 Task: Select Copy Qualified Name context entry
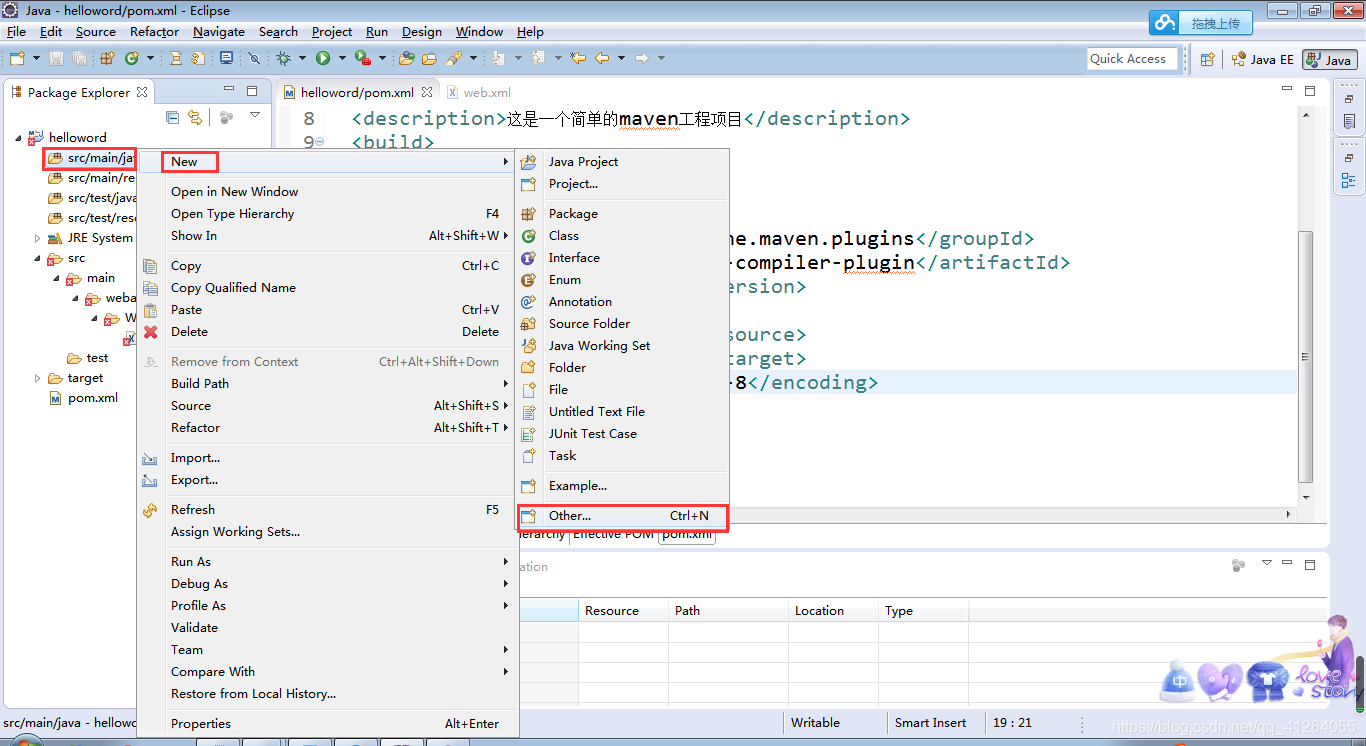click(327, 288)
